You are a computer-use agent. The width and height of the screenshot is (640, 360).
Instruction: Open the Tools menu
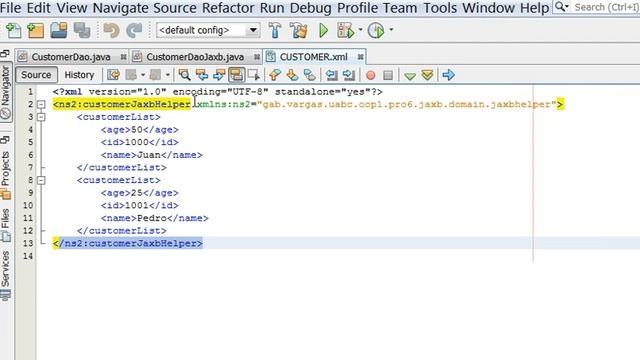click(440, 7)
